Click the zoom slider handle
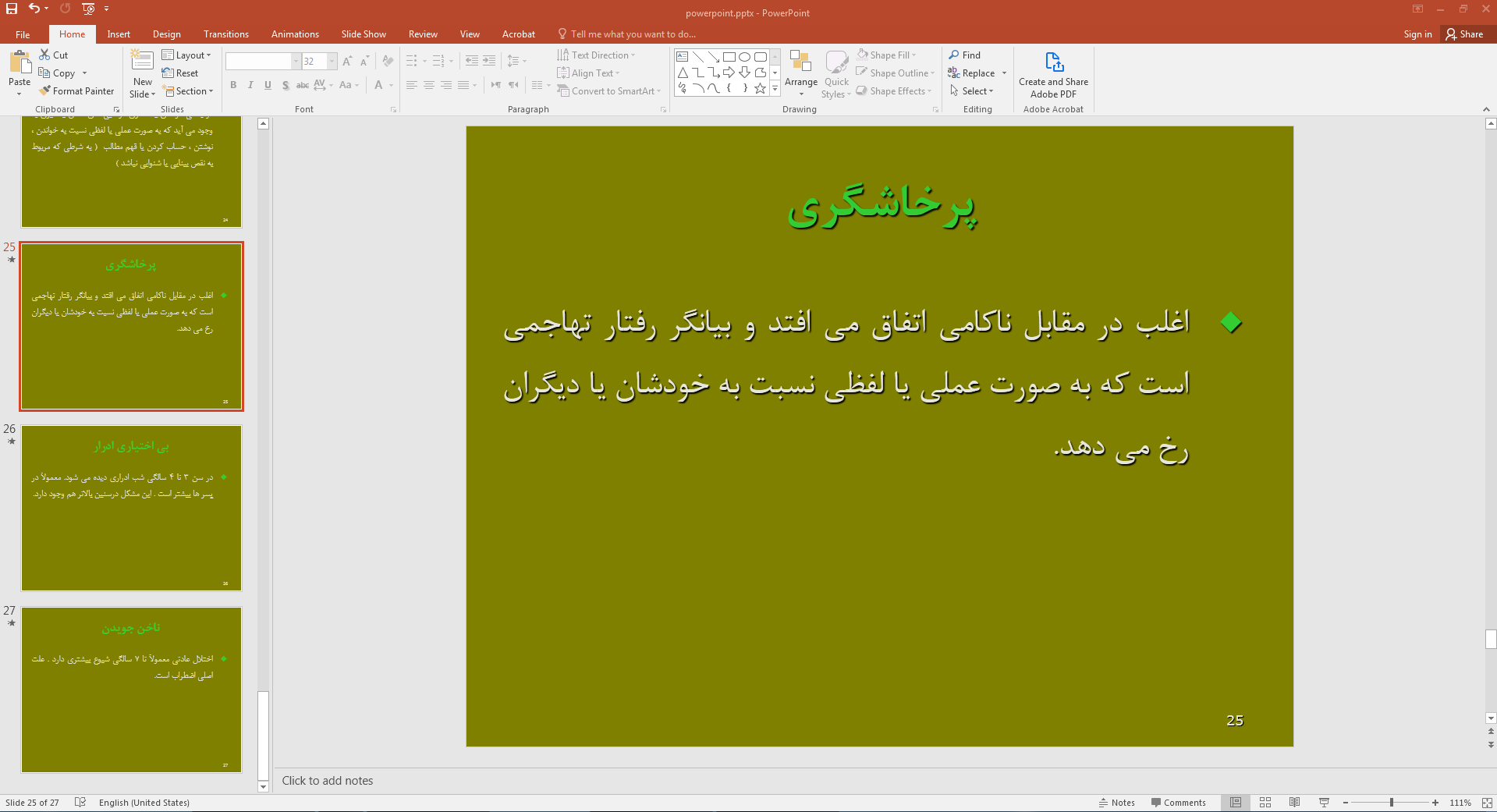 coord(1391,803)
